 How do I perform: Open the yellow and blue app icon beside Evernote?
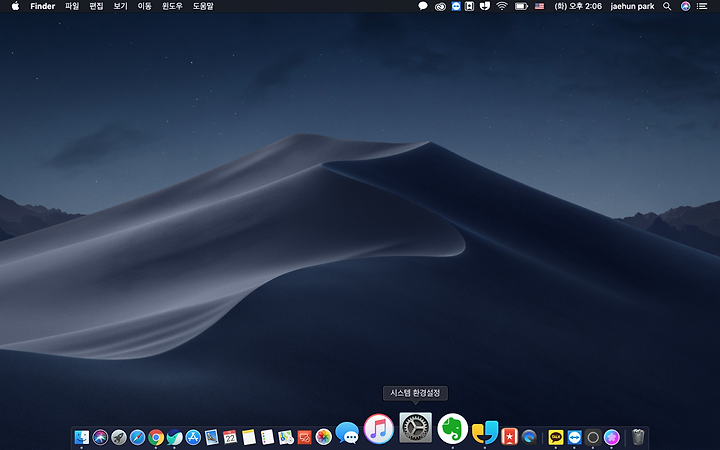point(485,432)
